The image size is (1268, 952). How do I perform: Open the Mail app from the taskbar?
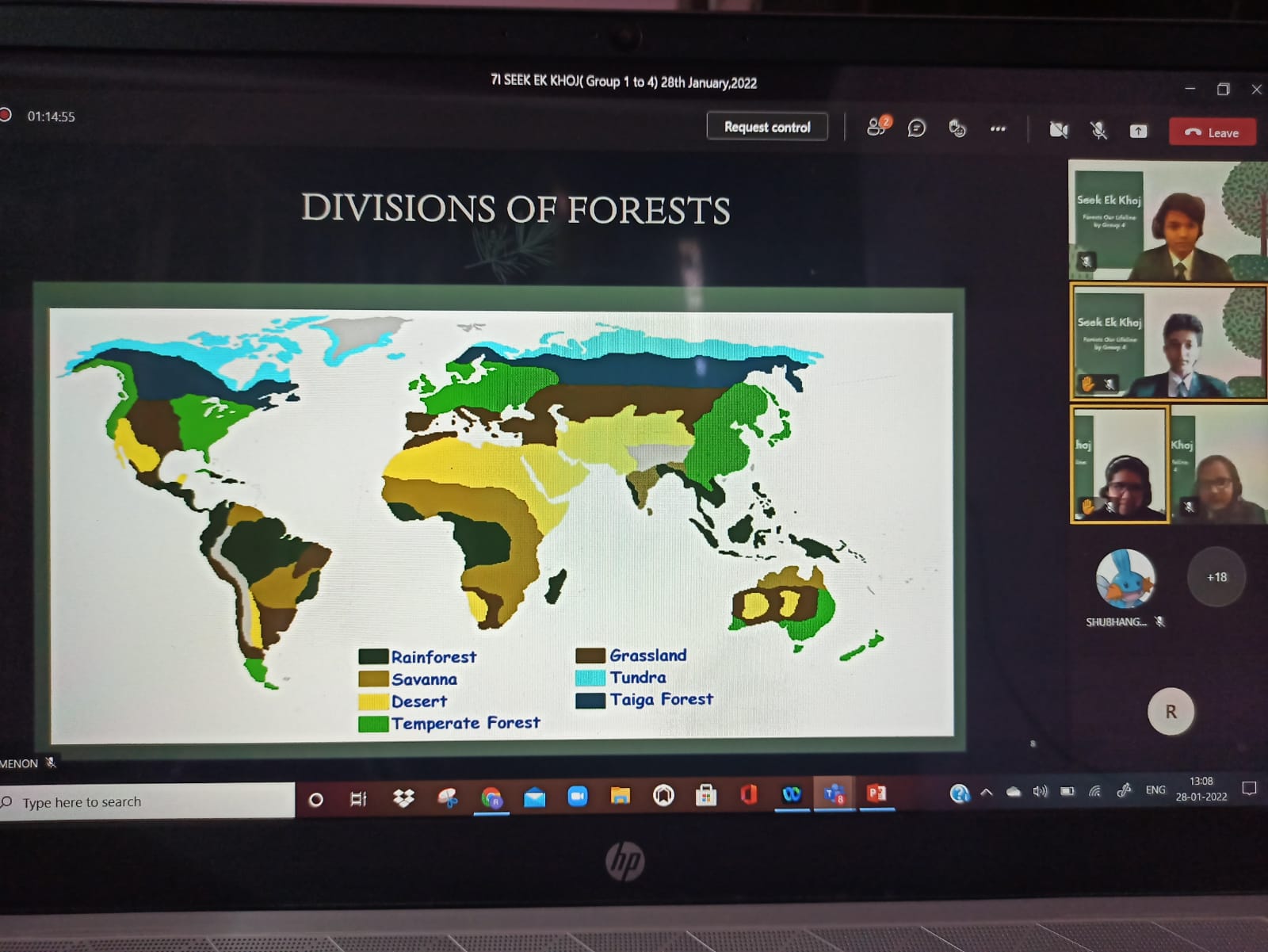(x=535, y=797)
